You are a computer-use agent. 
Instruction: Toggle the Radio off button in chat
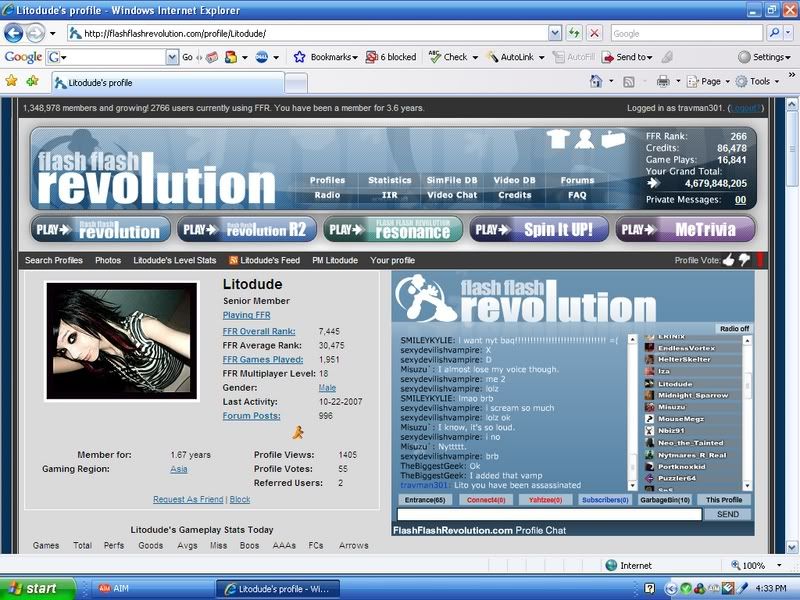click(734, 328)
